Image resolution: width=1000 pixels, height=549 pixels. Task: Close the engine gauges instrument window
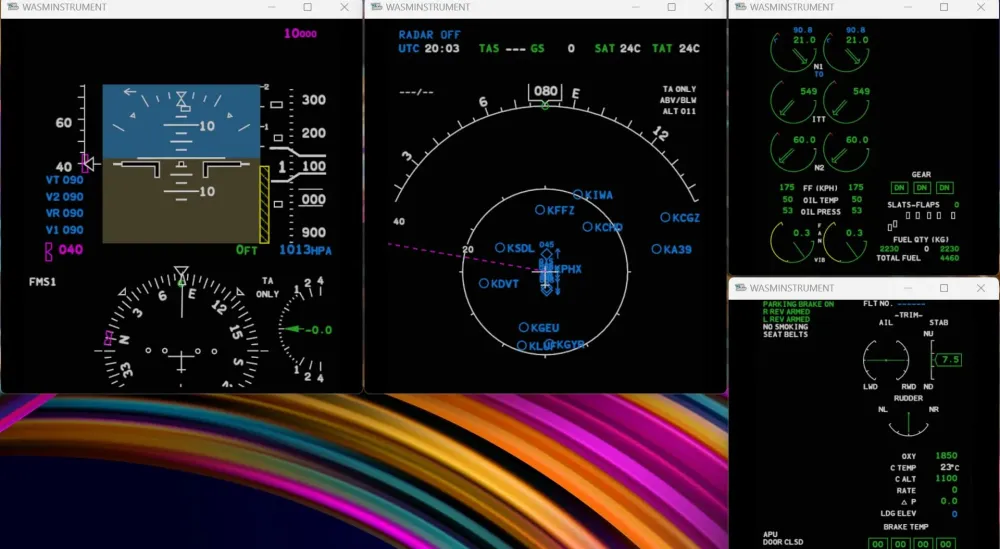tap(981, 7)
